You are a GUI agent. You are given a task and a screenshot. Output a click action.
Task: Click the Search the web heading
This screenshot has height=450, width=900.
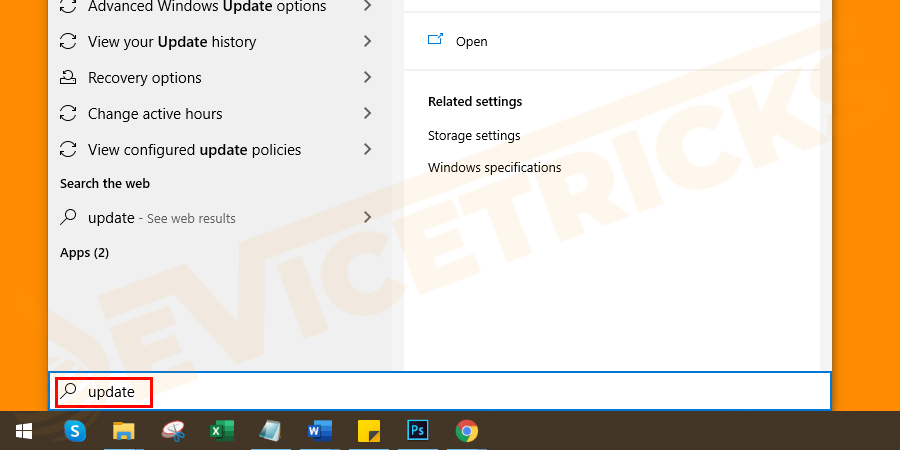[105, 184]
